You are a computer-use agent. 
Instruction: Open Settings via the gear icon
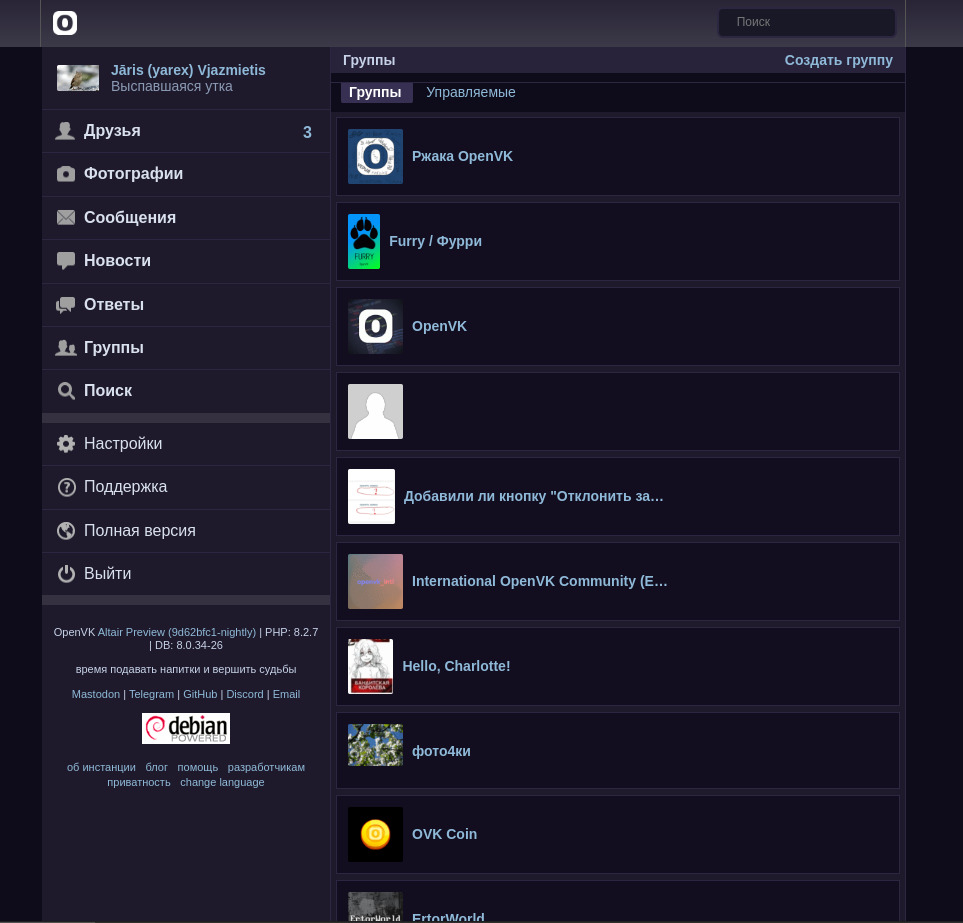pyautogui.click(x=66, y=444)
